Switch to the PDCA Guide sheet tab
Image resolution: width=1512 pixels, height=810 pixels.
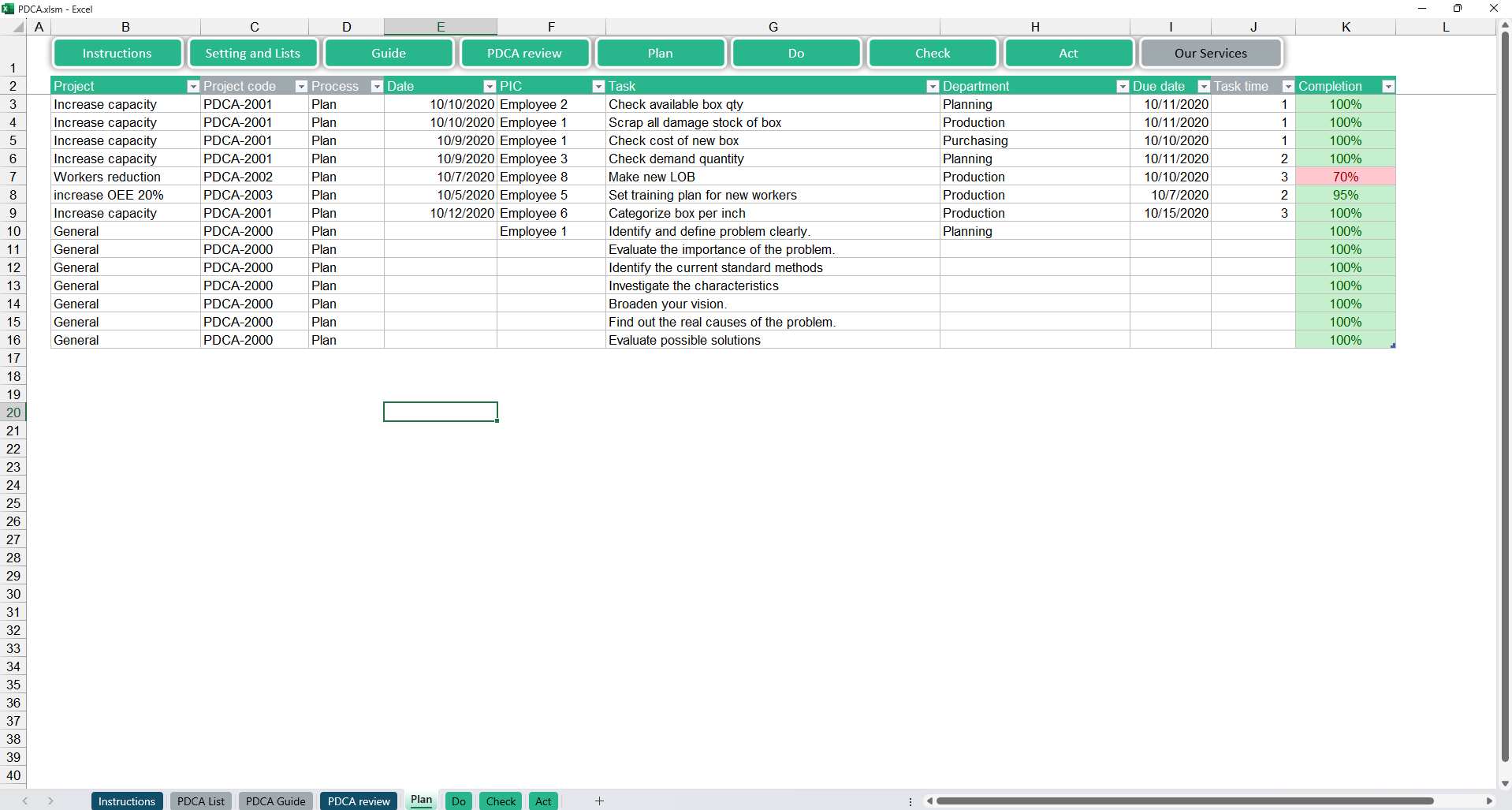275,801
